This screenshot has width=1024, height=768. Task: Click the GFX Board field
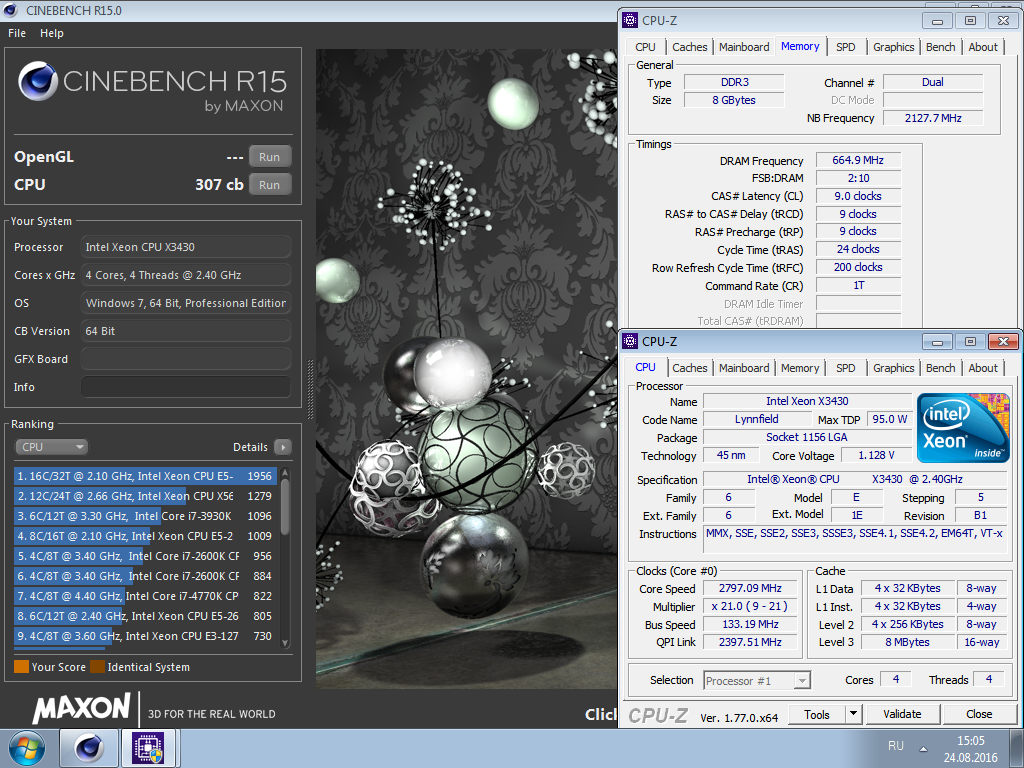186,359
